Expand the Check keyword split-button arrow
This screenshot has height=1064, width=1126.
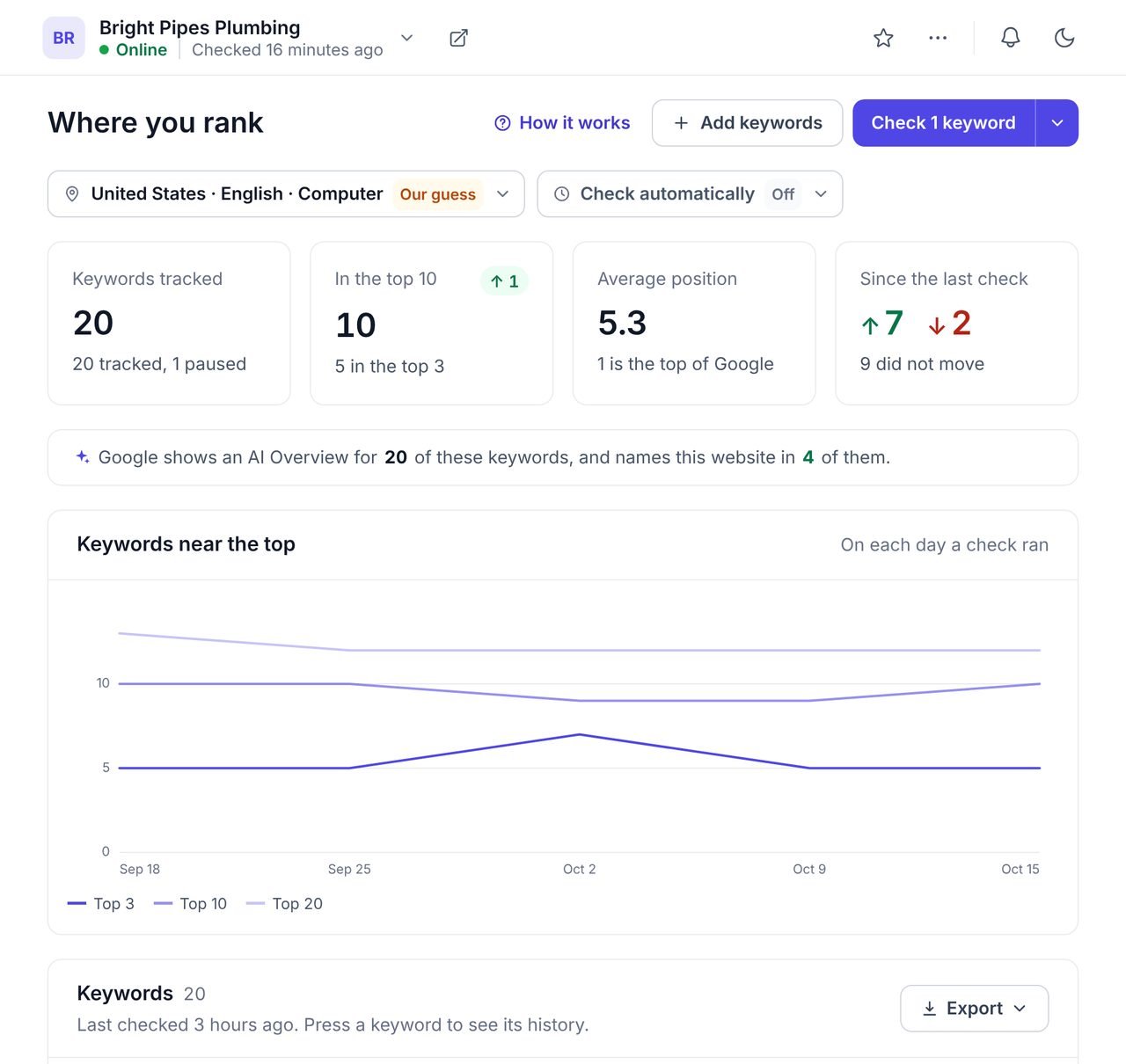click(1057, 123)
